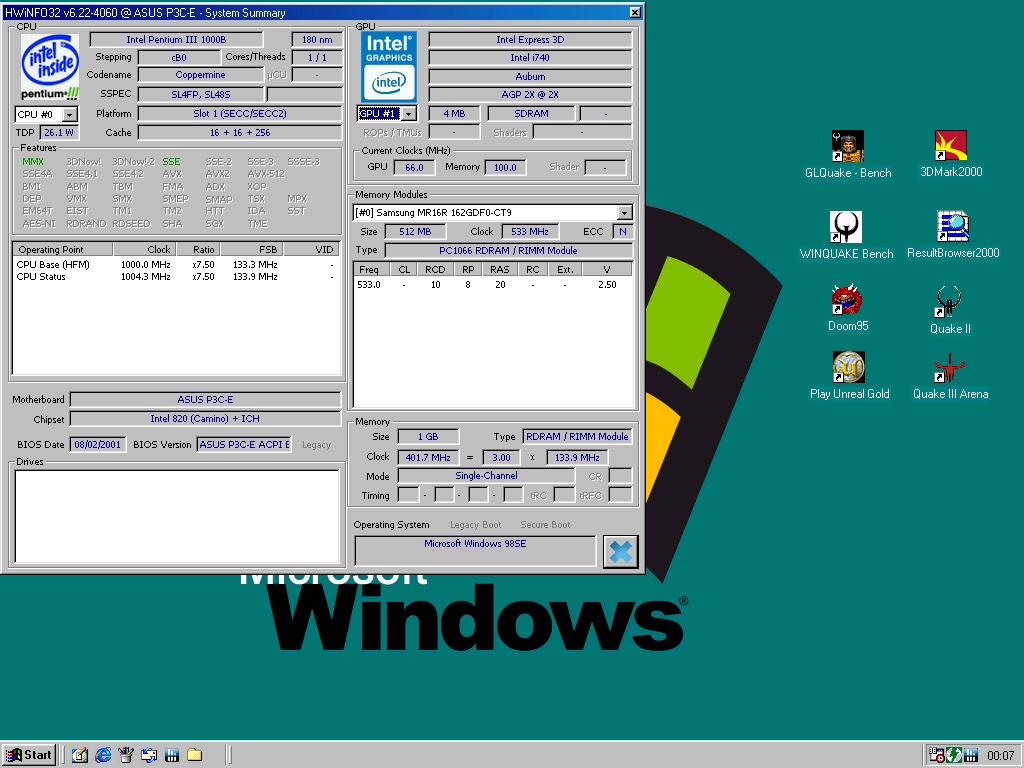This screenshot has height=768, width=1024.
Task: Click the blue X close button at bottom
Action: [620, 552]
